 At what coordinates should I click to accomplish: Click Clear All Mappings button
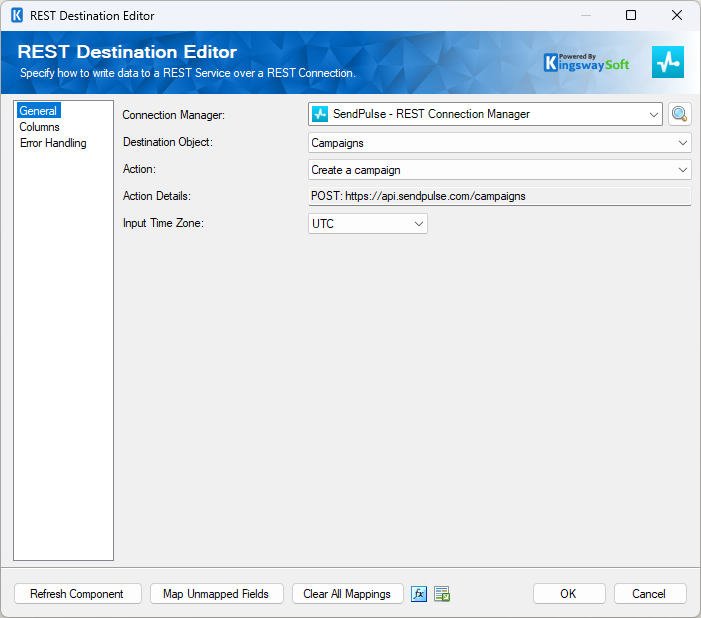(347, 594)
